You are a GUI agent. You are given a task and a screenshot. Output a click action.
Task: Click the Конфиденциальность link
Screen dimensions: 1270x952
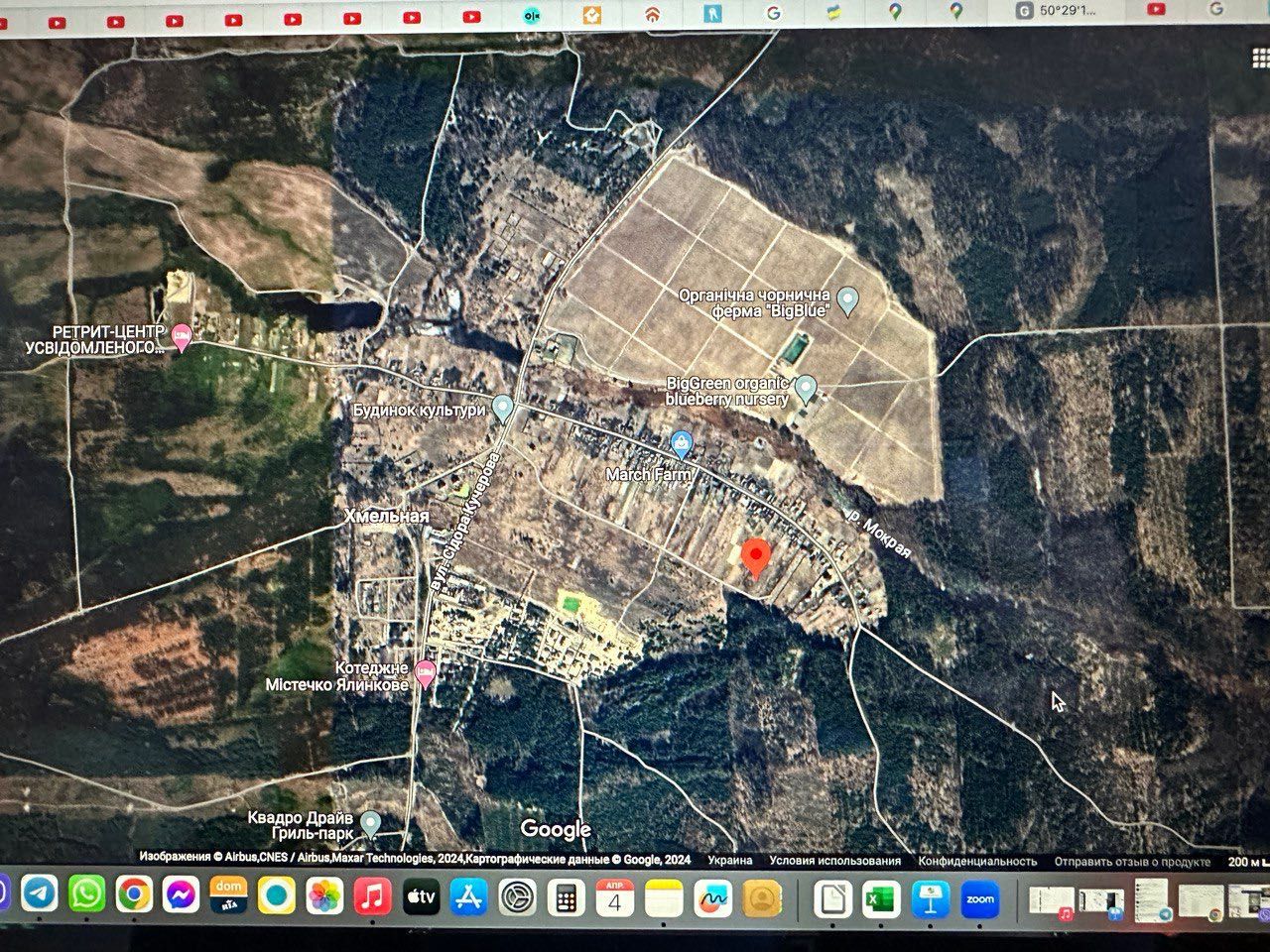[977, 861]
